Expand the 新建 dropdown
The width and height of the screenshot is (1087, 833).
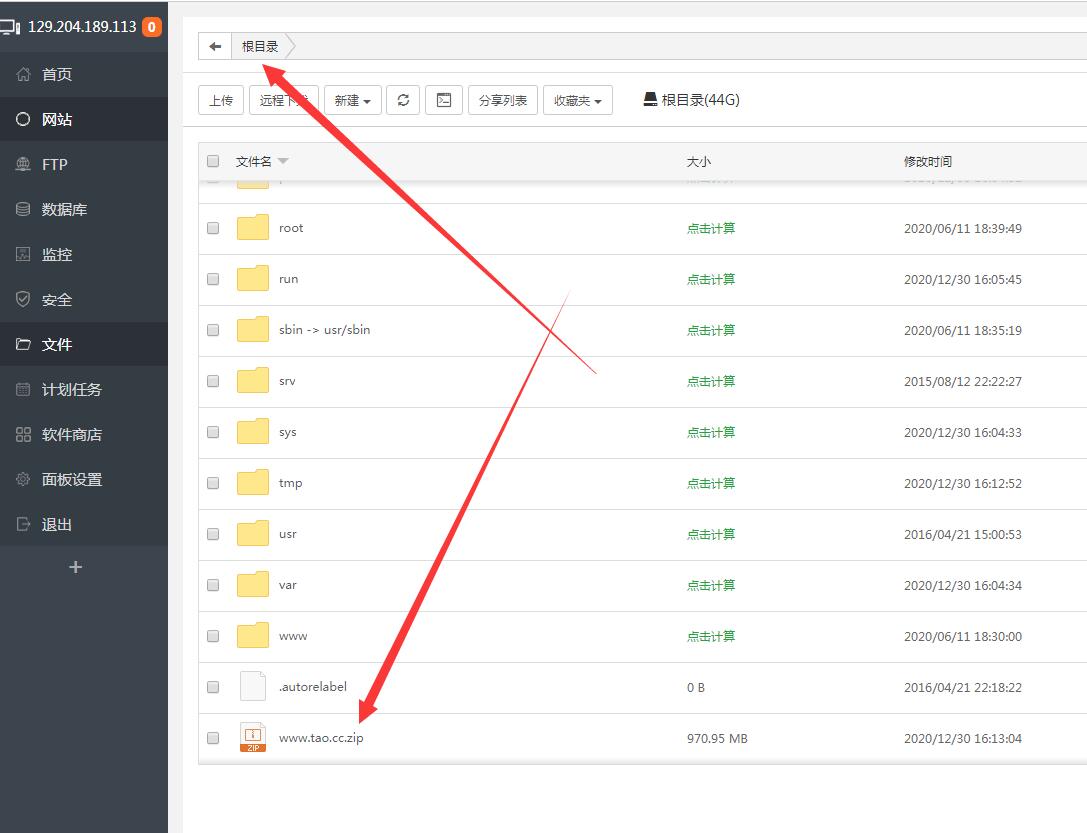coord(353,100)
